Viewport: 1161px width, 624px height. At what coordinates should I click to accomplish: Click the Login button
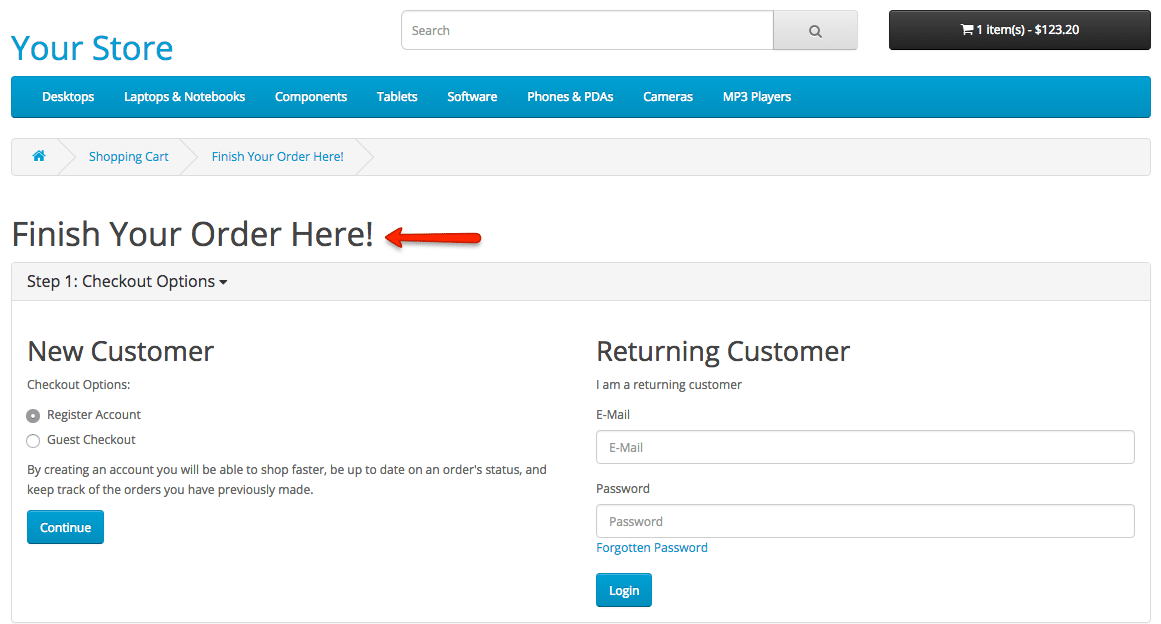pyautogui.click(x=623, y=590)
